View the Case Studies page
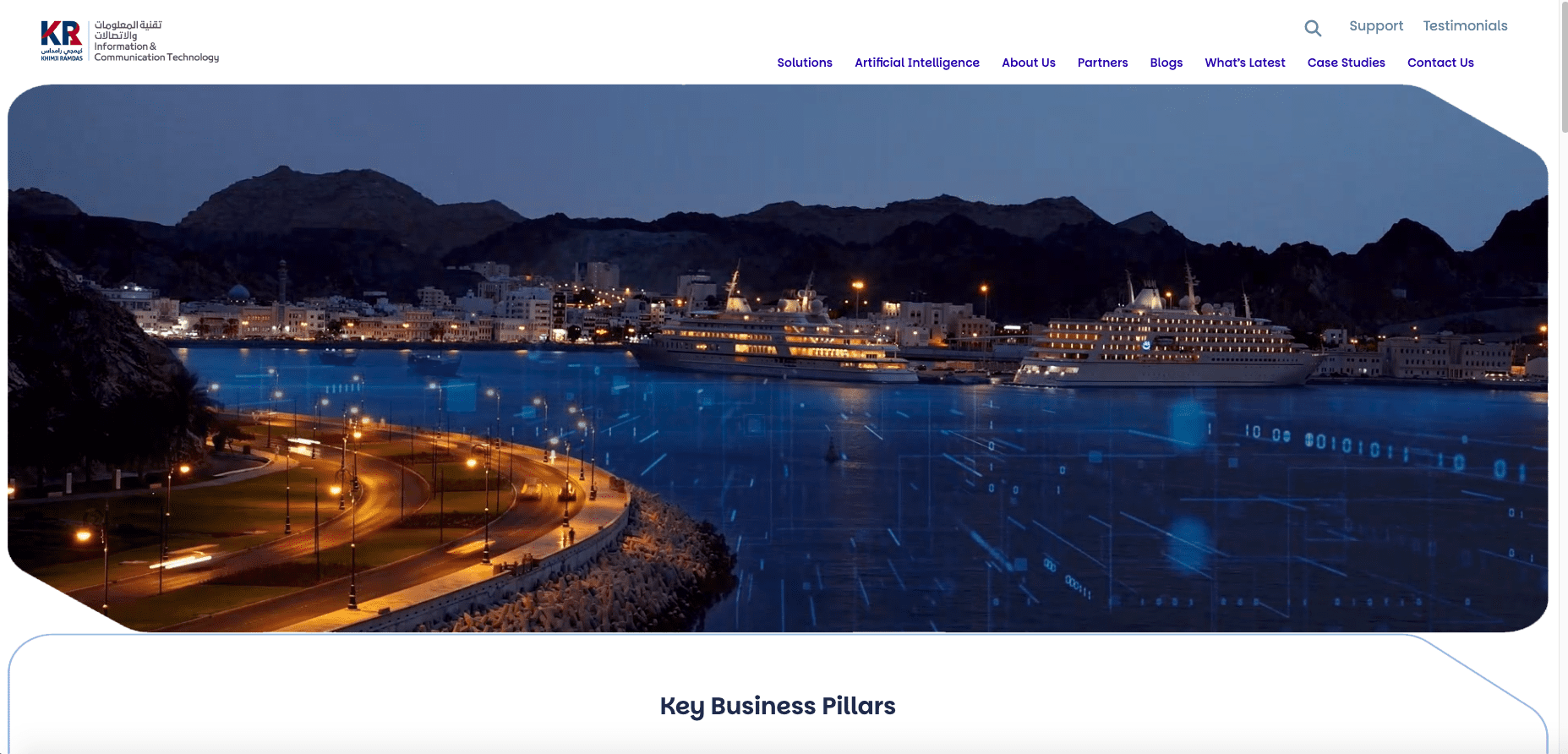 pos(1347,63)
